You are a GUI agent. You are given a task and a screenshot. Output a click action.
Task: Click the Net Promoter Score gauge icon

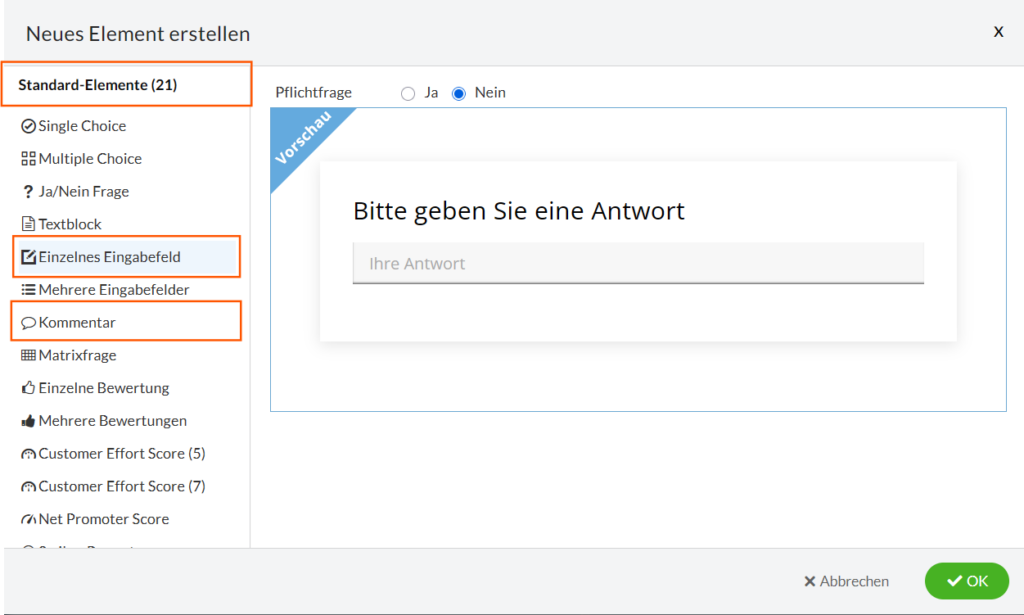[29, 520]
